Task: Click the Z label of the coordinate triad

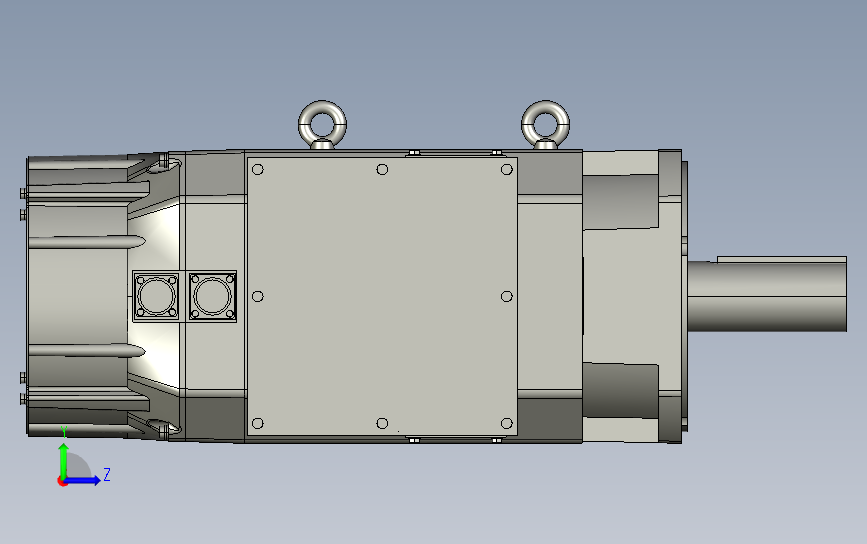Action: pyautogui.click(x=107, y=474)
